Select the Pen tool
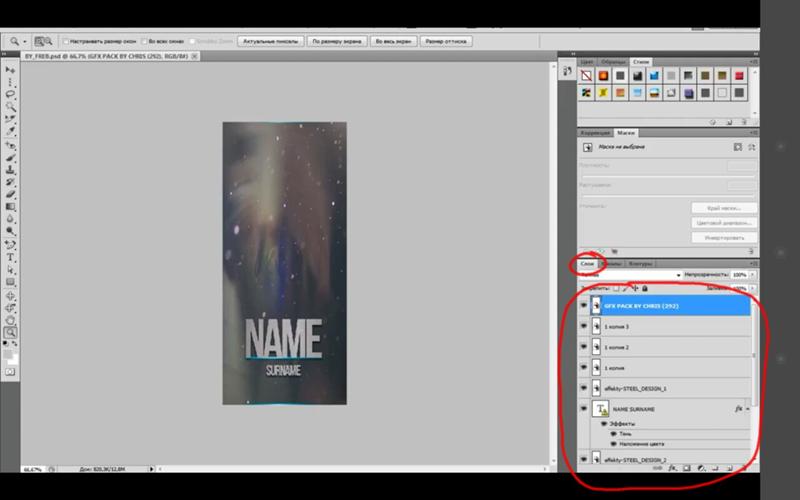The image size is (800, 500). [x=10, y=245]
